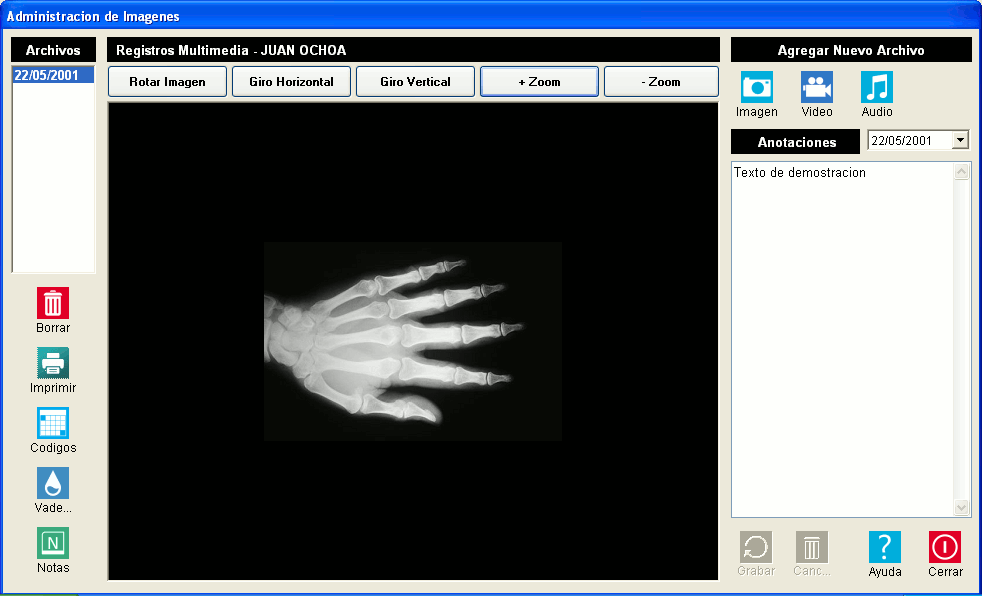
Task: Add a new Video file icon
Action: [817, 87]
